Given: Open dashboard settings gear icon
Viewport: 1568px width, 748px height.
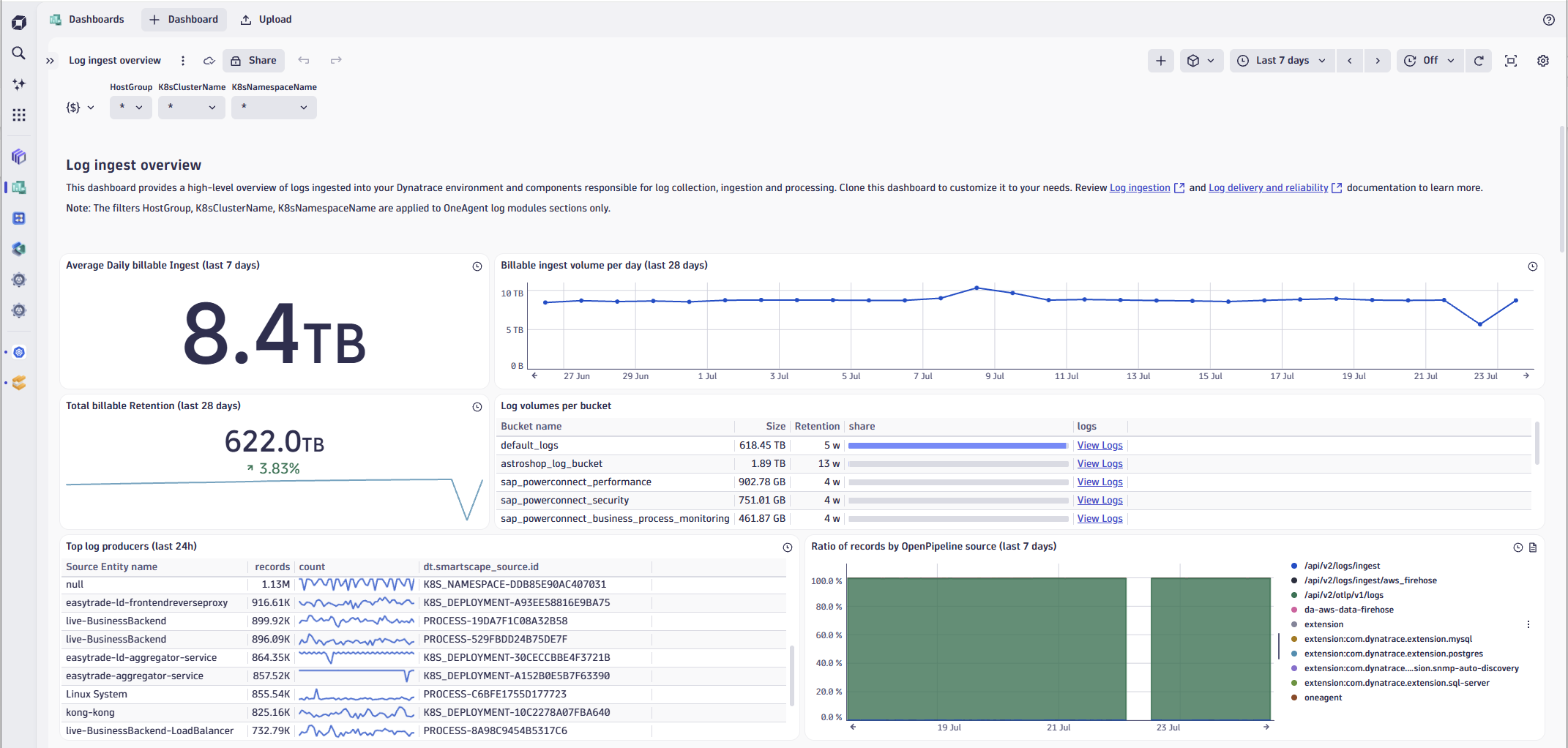Looking at the screenshot, I should click(1543, 61).
